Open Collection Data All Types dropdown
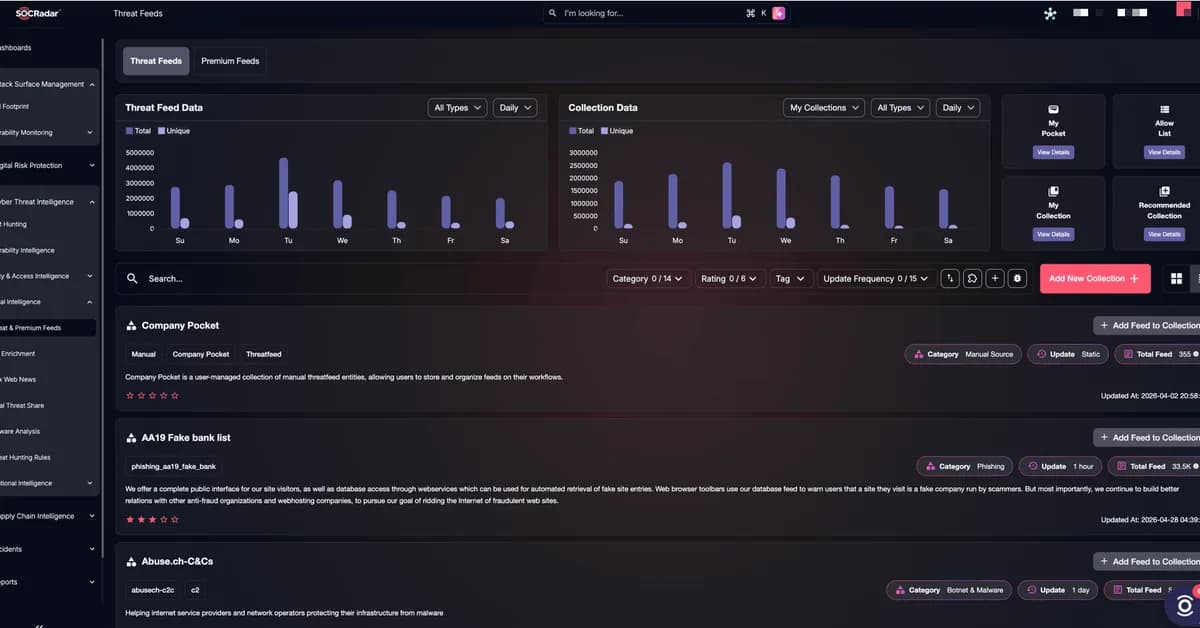1200x628 pixels. coord(900,108)
